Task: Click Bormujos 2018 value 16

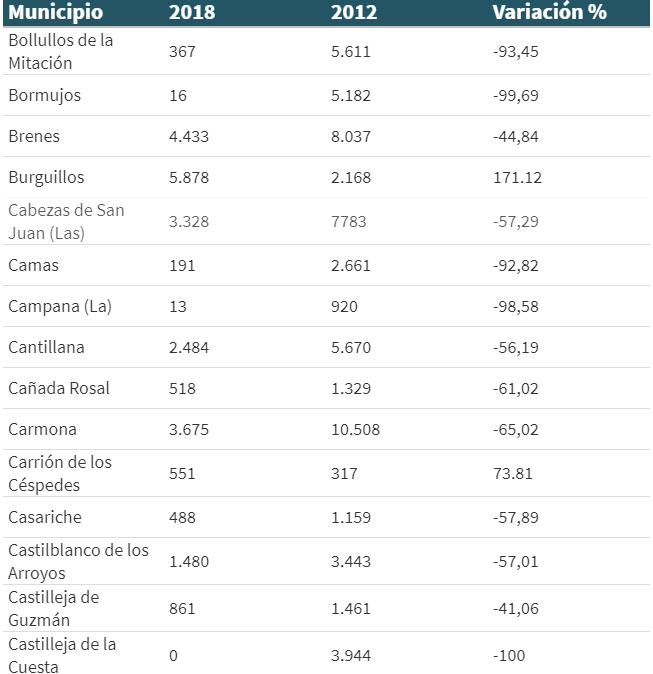Action: click(178, 96)
